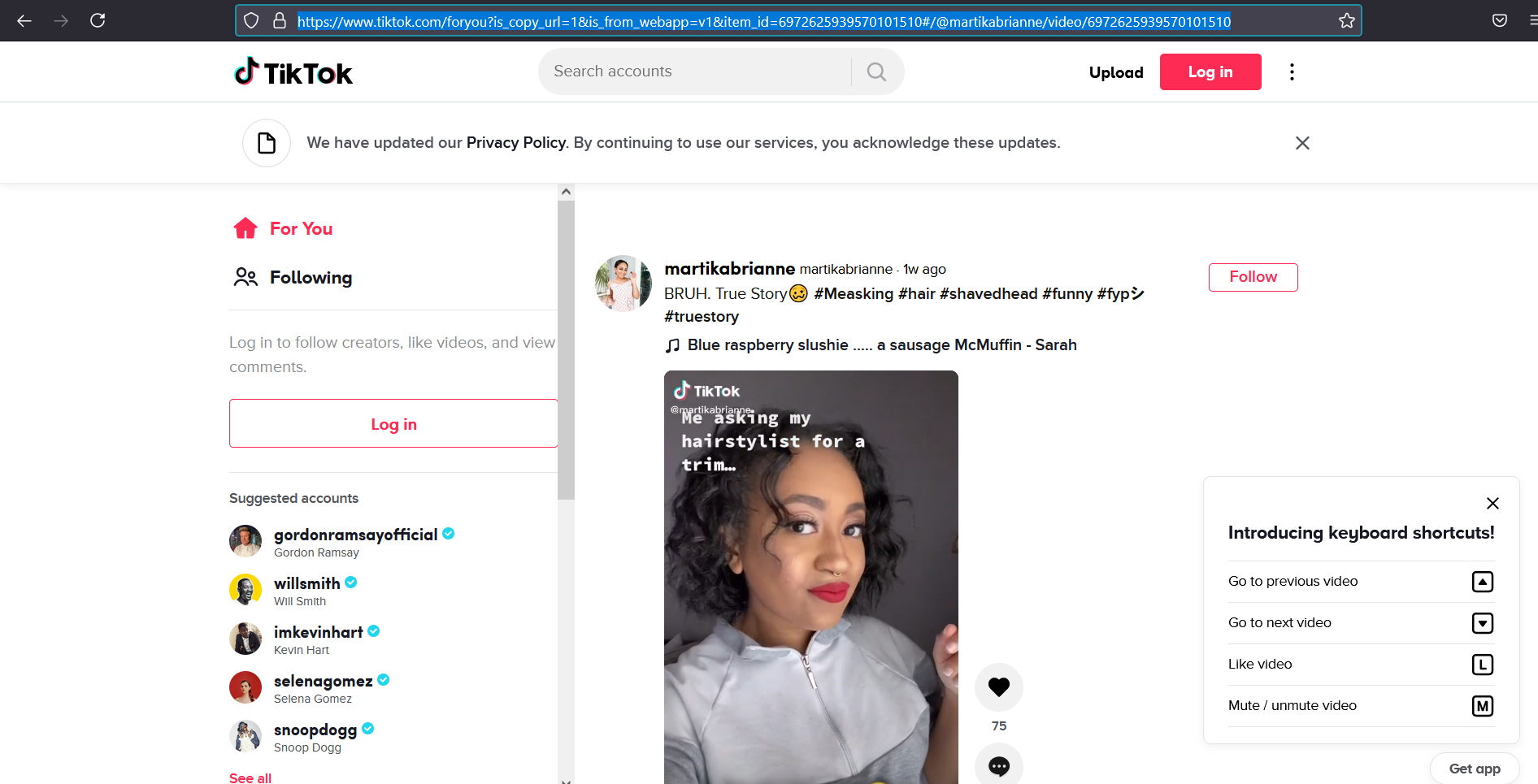Open the #hair hashtag
The height and width of the screenshot is (784, 1538).
point(917,294)
